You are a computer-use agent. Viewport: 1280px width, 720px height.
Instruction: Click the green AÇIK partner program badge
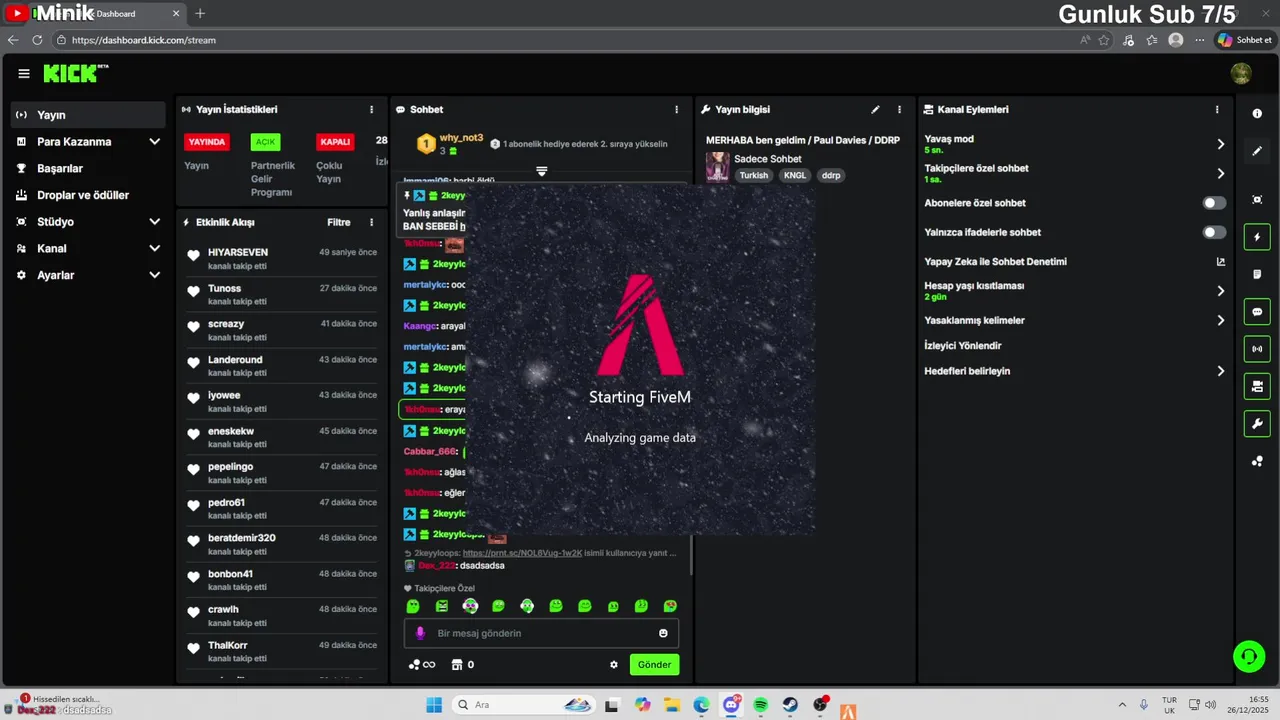[265, 142]
